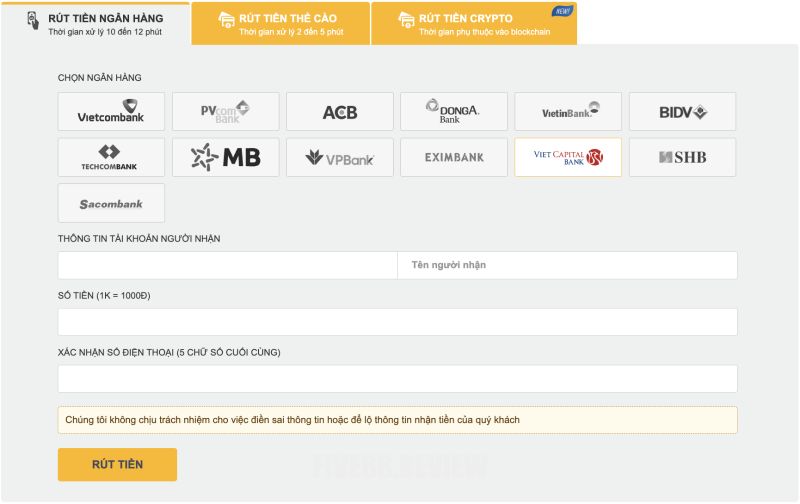Choose the VietinBank logo tile
This screenshot has width=800, height=504.
(568, 112)
